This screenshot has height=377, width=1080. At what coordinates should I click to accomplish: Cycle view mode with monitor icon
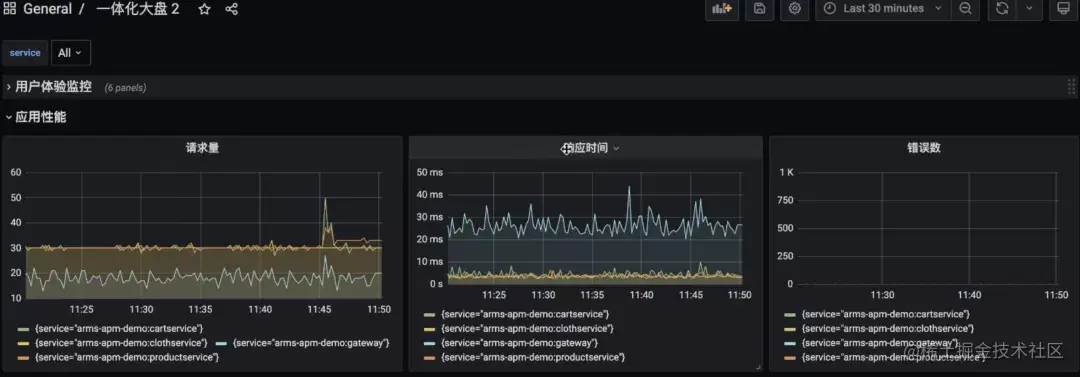[x=1063, y=8]
